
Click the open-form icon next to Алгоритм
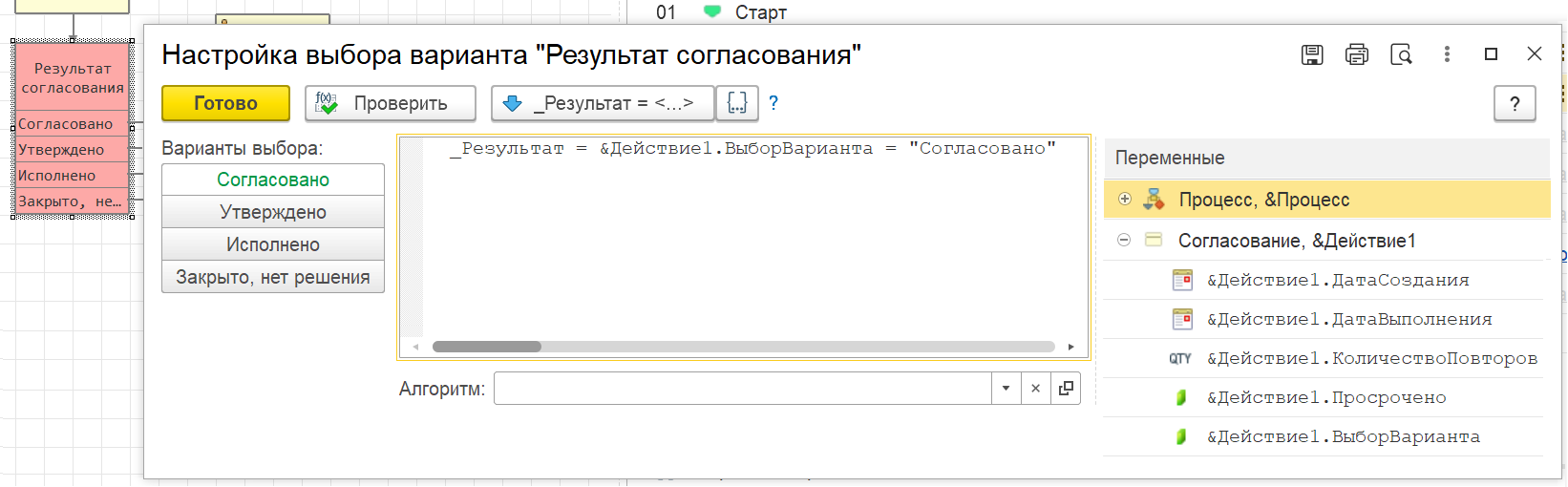point(1066,389)
